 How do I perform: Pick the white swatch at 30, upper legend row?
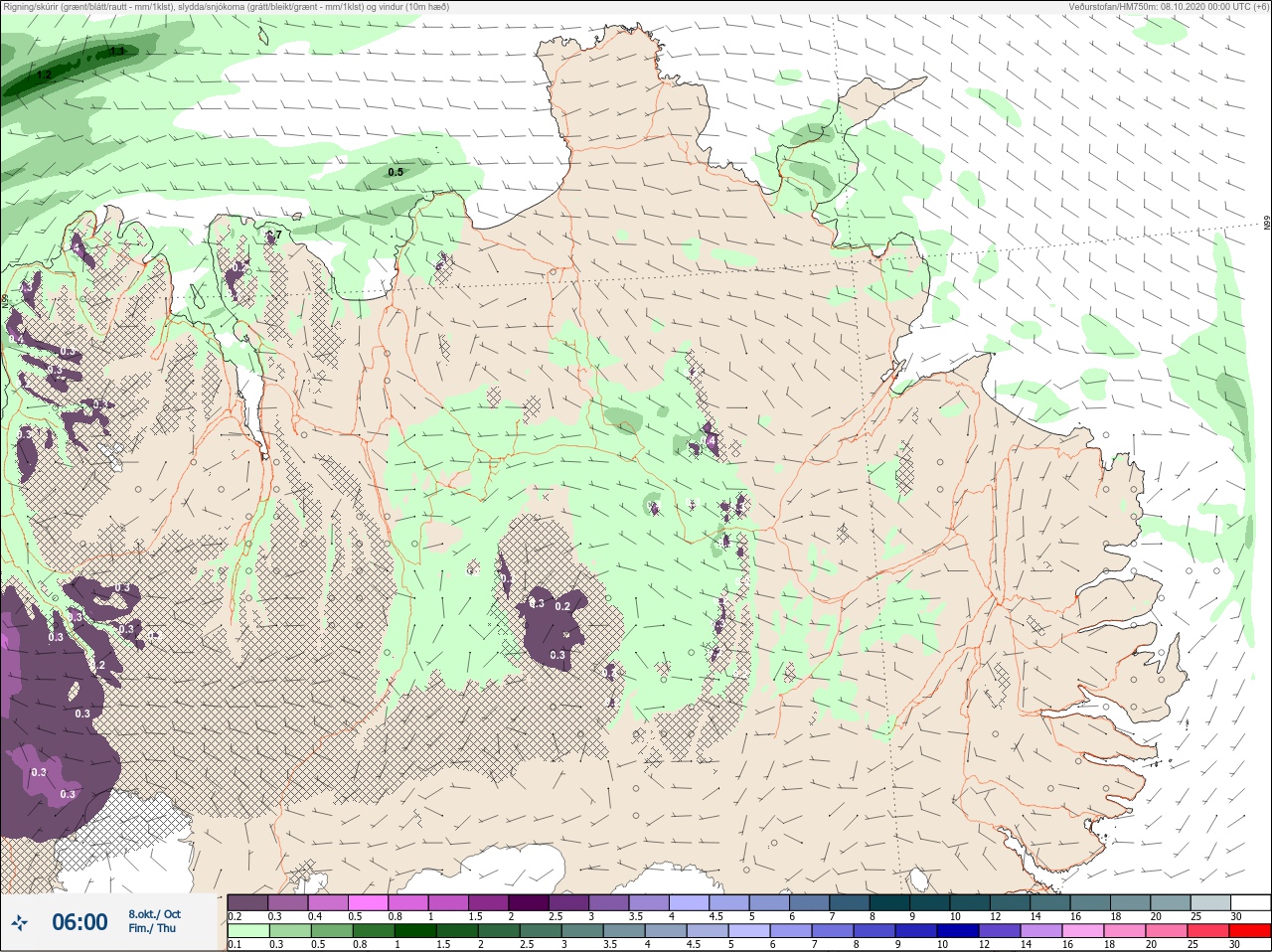(x=1249, y=902)
